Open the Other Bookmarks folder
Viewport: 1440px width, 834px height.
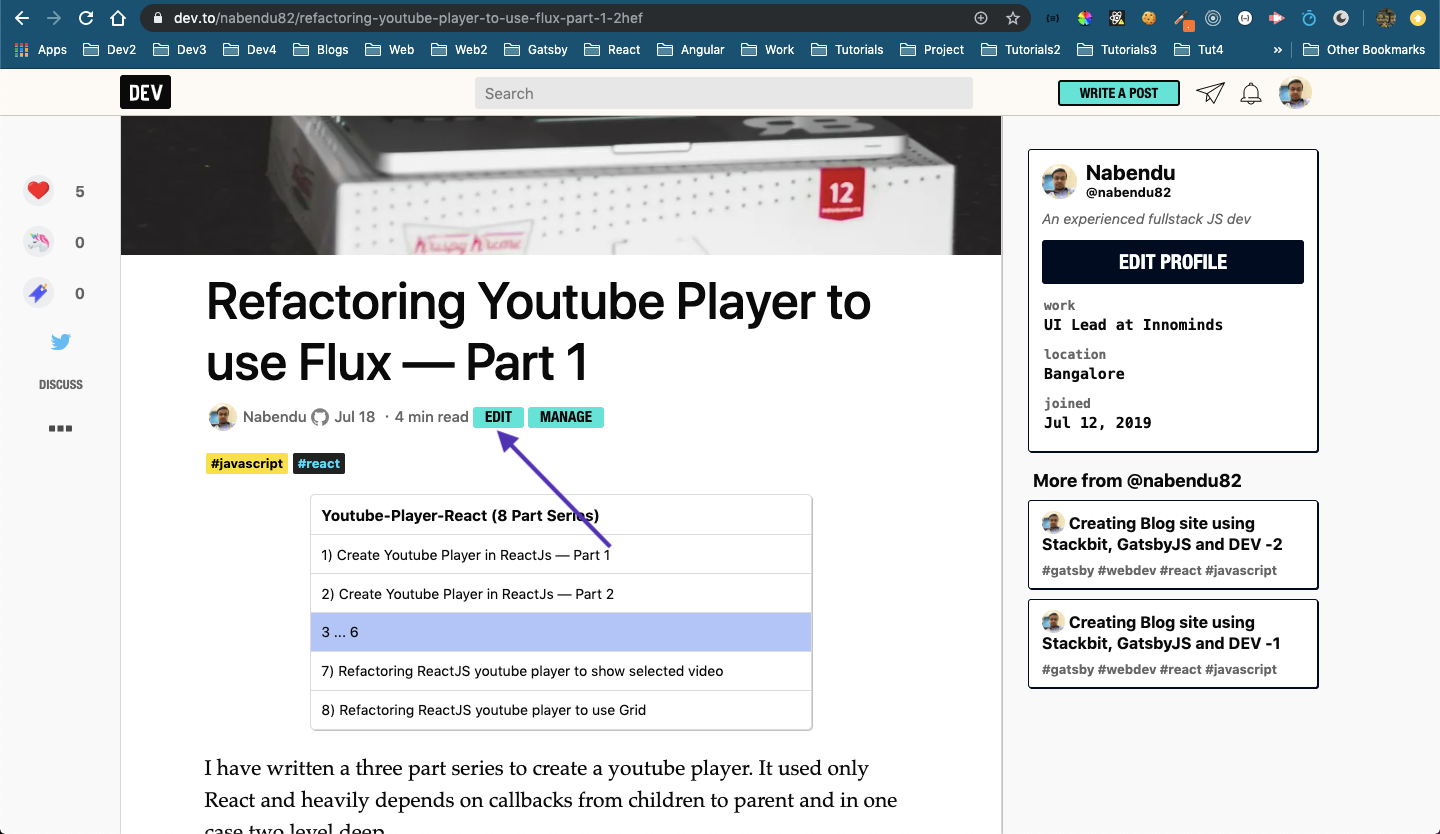(x=1365, y=49)
